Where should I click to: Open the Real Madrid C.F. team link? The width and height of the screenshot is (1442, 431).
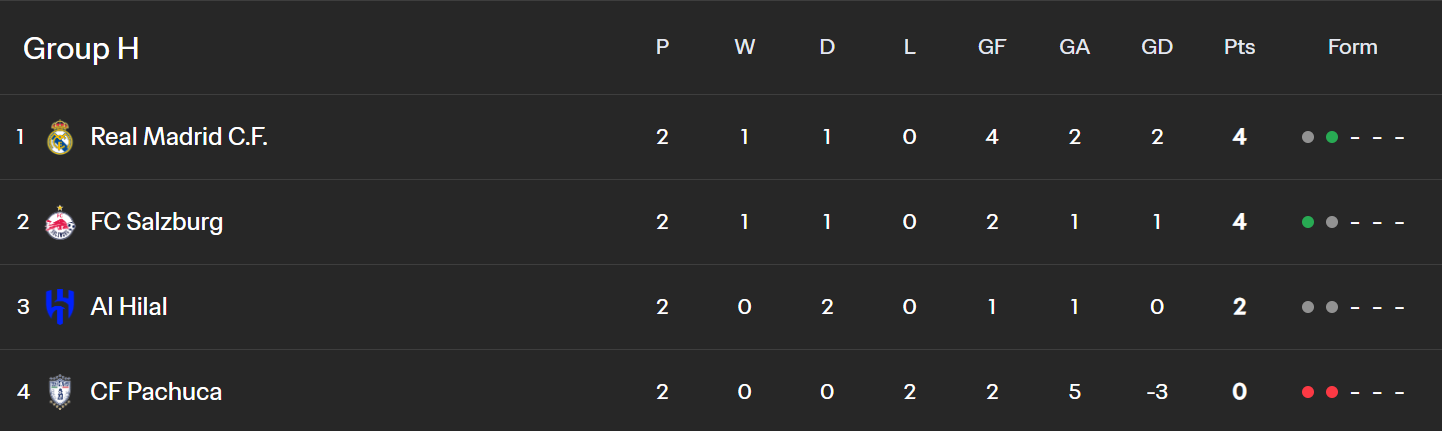tap(179, 137)
